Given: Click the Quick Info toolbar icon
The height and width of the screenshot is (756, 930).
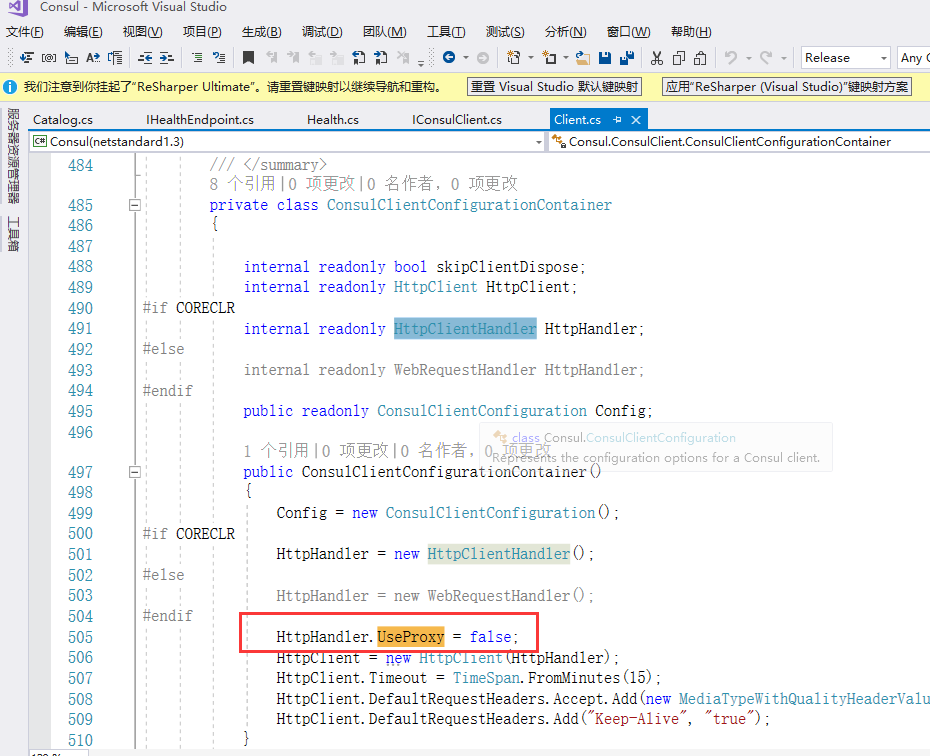Looking at the screenshot, I should point(71,58).
